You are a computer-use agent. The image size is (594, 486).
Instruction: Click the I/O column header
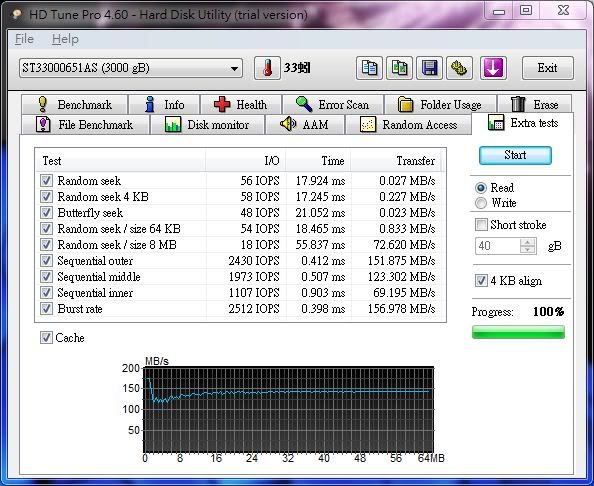point(246,161)
